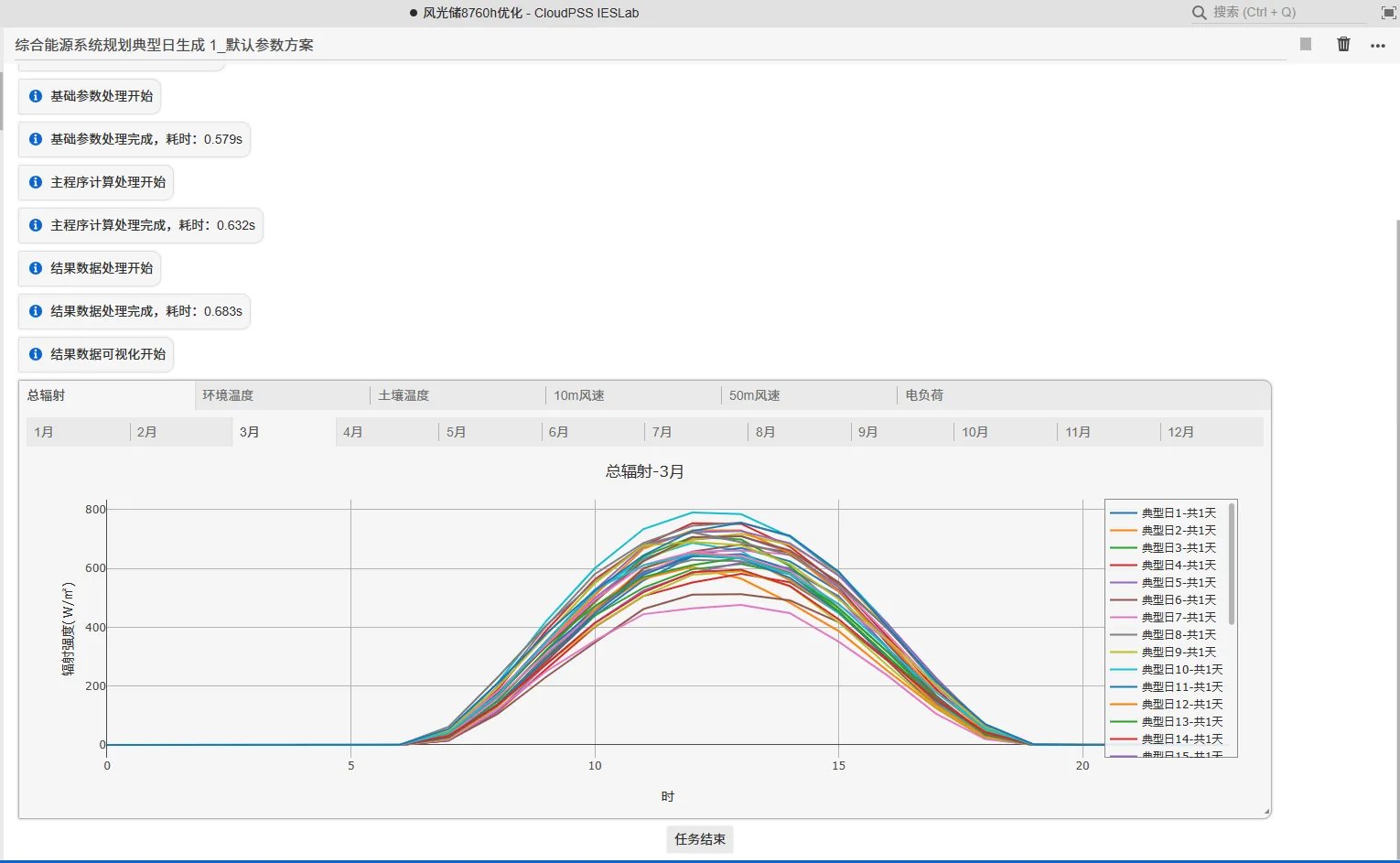The width and height of the screenshot is (1400, 863).
Task: Click the chart legend scrollbar
Action: (1232, 564)
